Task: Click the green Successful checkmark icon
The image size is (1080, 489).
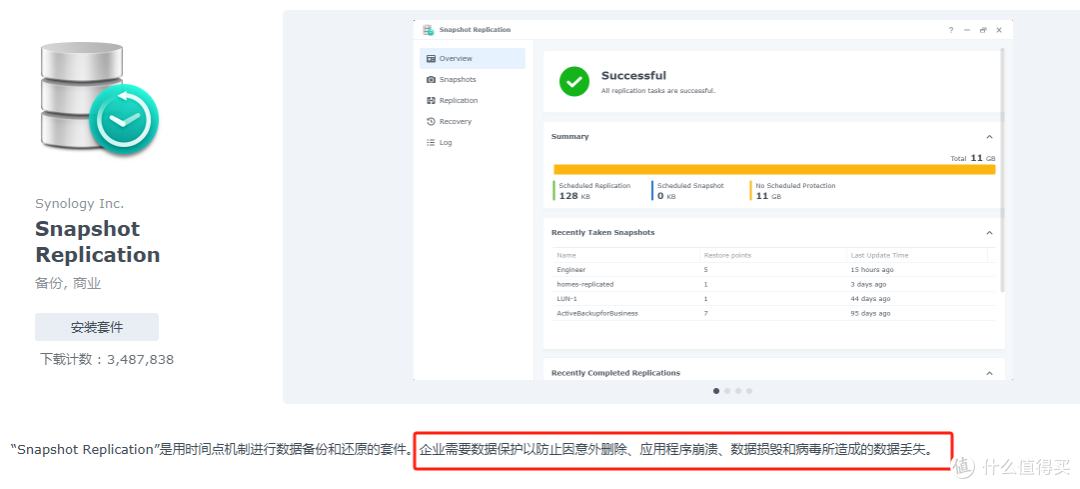Action: tap(574, 81)
